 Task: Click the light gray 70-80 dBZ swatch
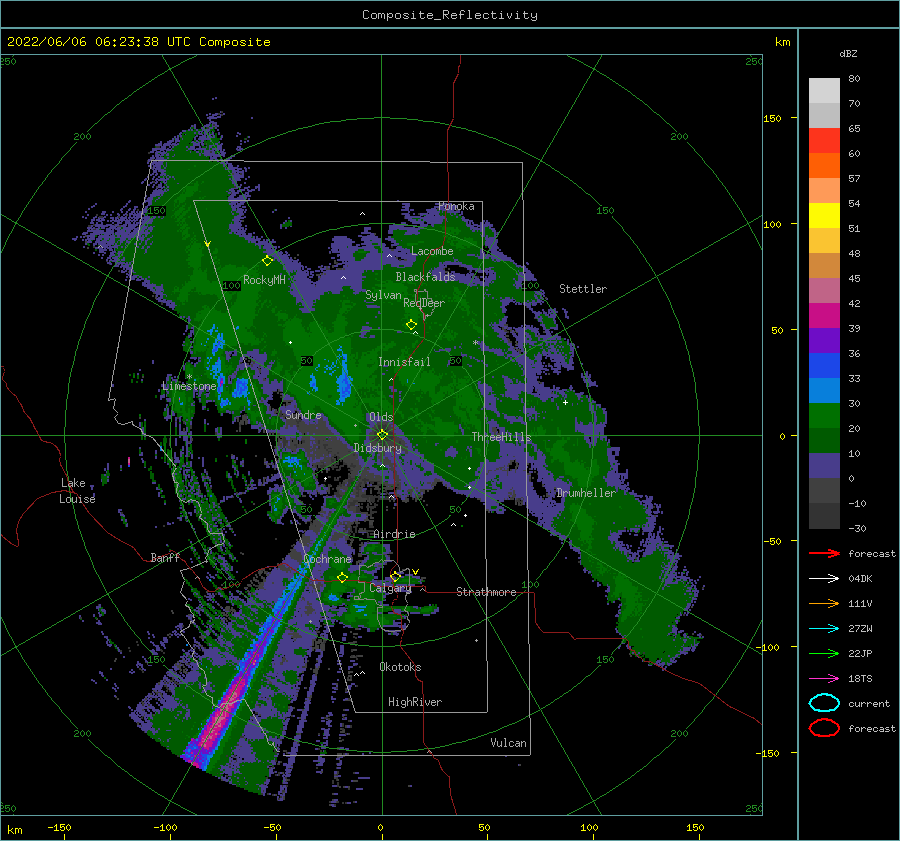[824, 91]
